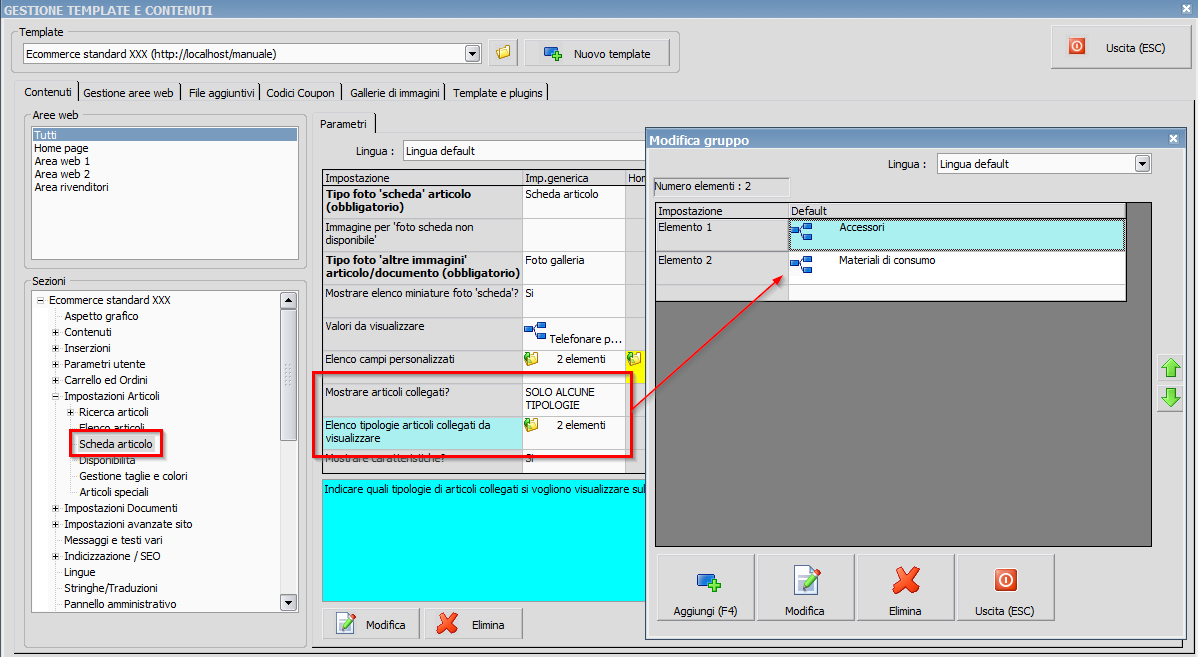This screenshot has width=1198, height=657.
Task: Click the Scheda articolo value cell
Action: coord(573,201)
